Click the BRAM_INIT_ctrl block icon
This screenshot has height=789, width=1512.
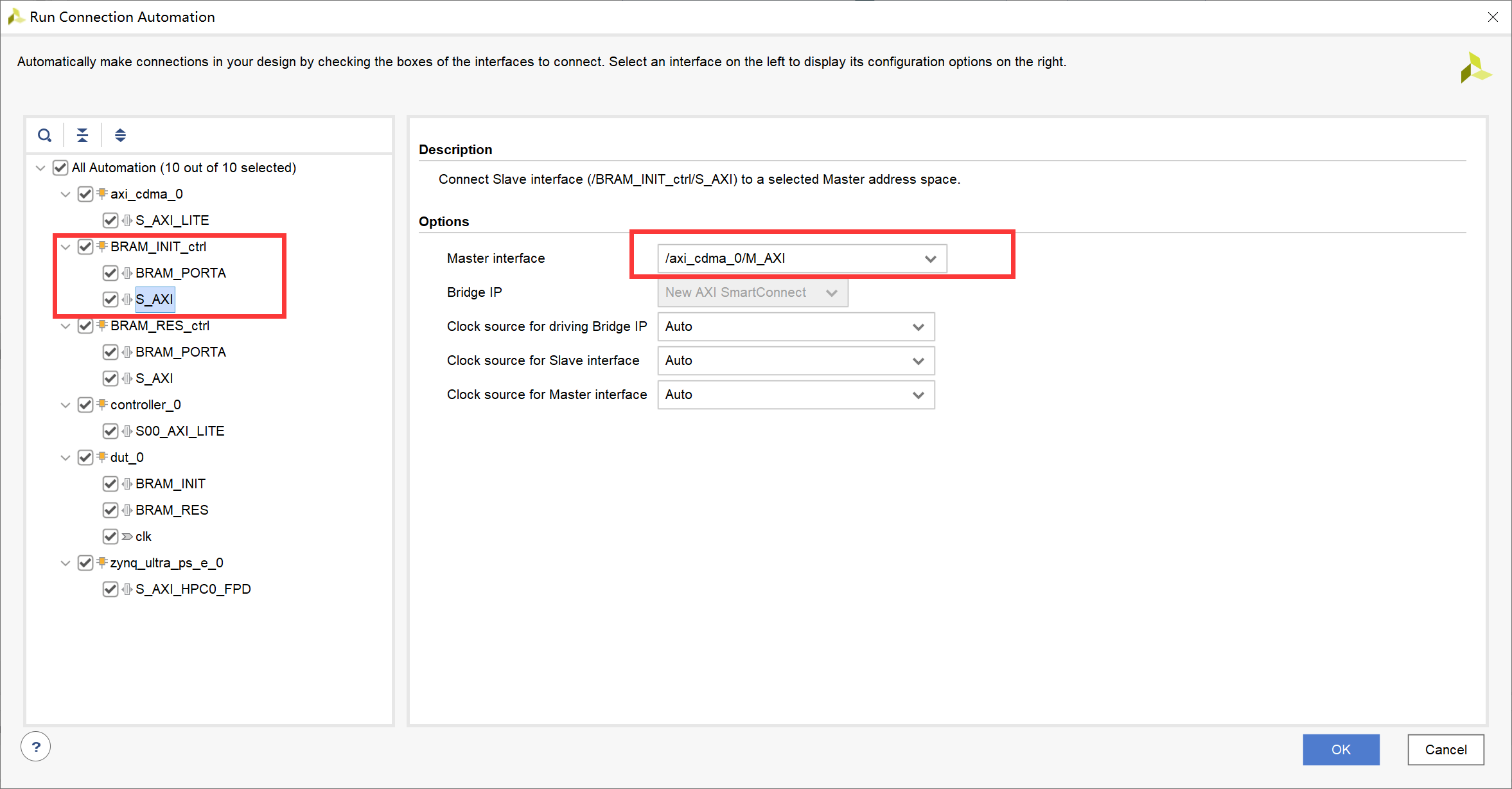point(101,246)
